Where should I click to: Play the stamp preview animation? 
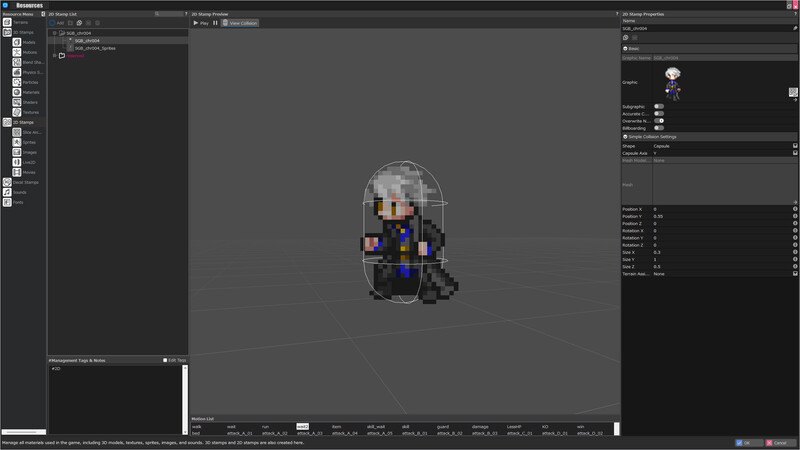(201, 23)
